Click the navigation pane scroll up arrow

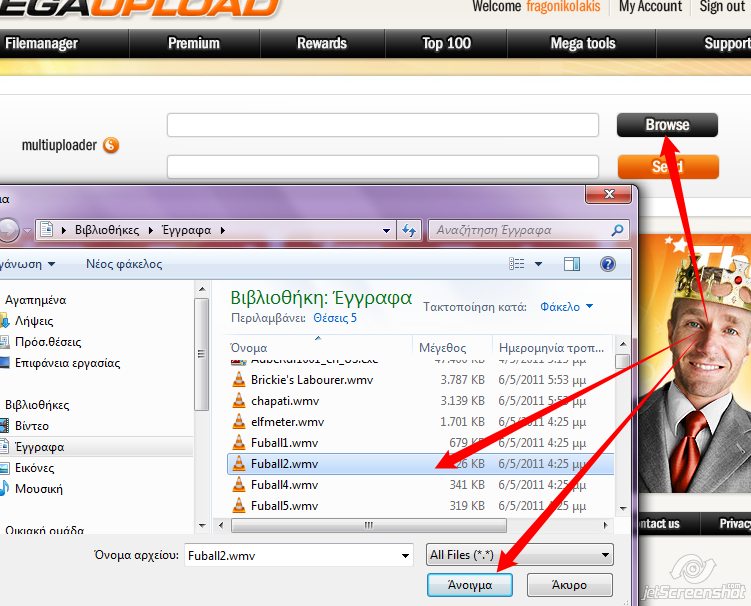202,289
